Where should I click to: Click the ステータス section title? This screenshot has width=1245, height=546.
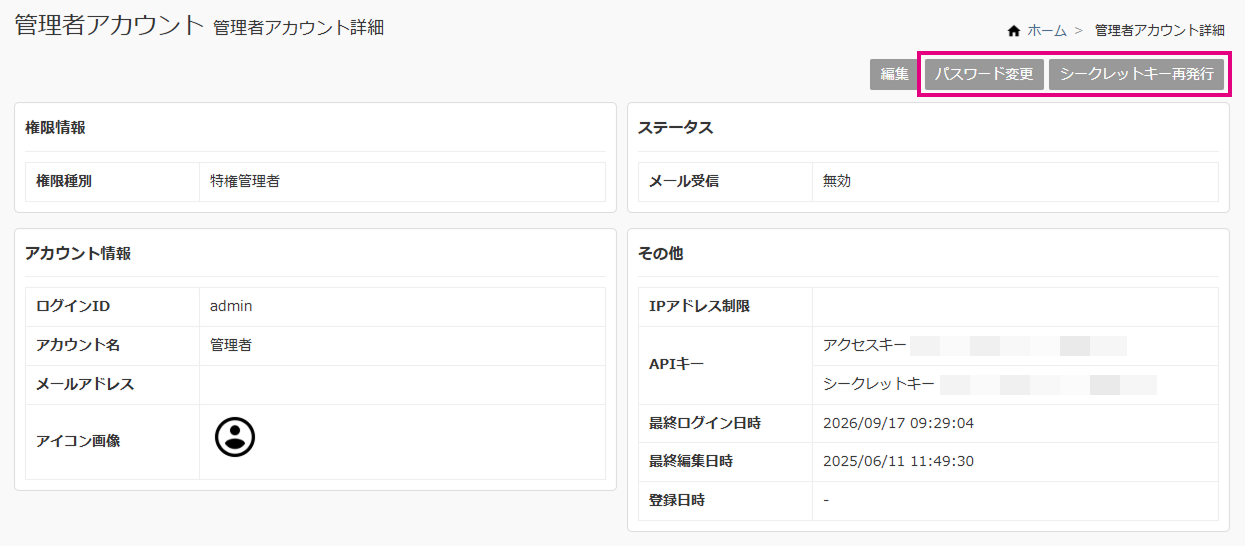click(x=675, y=127)
